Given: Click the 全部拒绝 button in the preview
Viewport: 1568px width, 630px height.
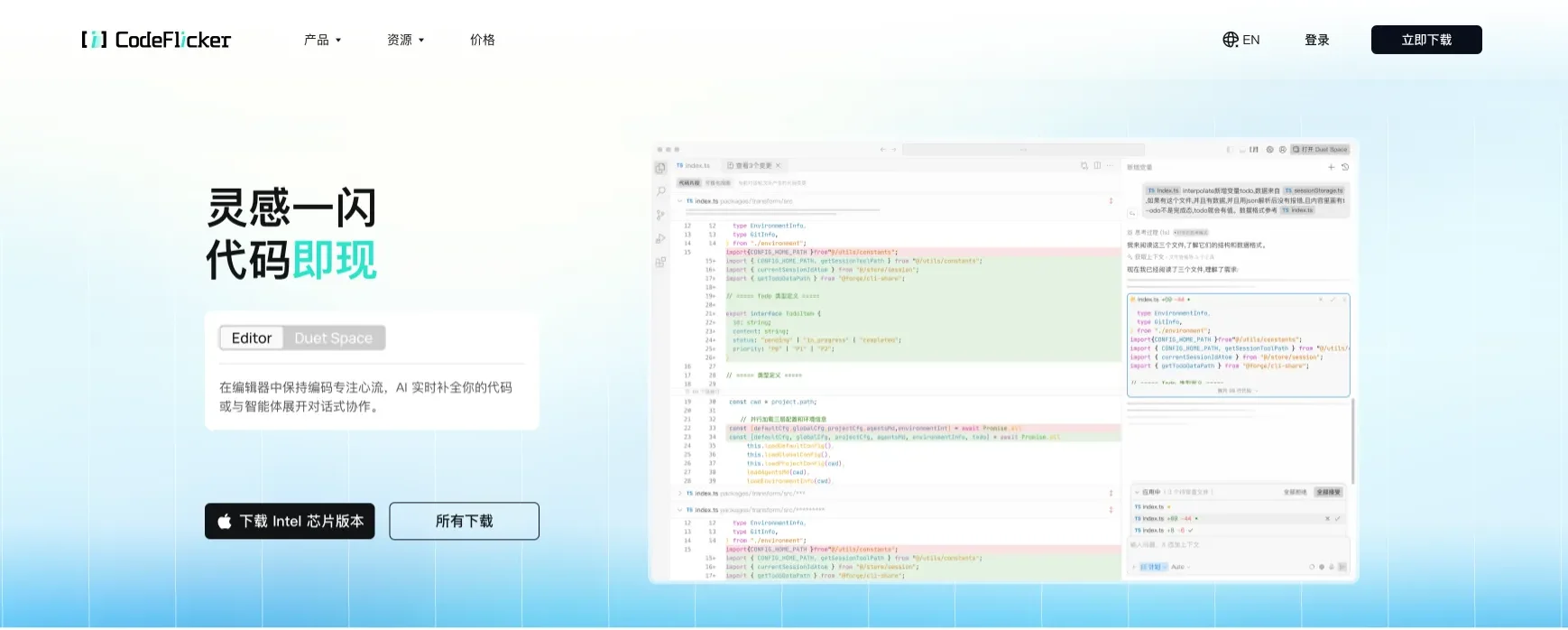Looking at the screenshot, I should (1296, 492).
